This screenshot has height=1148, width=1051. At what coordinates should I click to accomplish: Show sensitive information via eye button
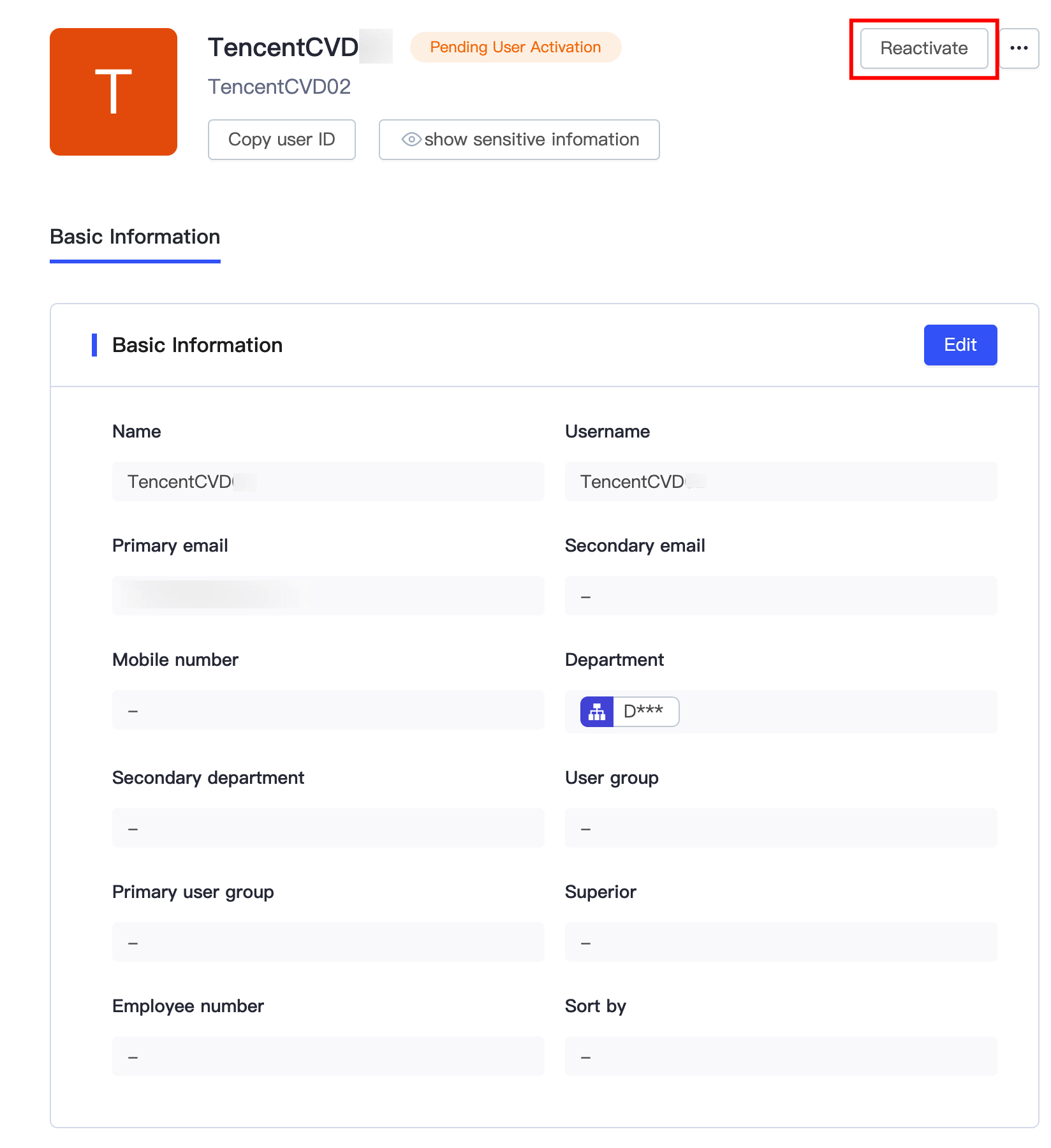(519, 139)
